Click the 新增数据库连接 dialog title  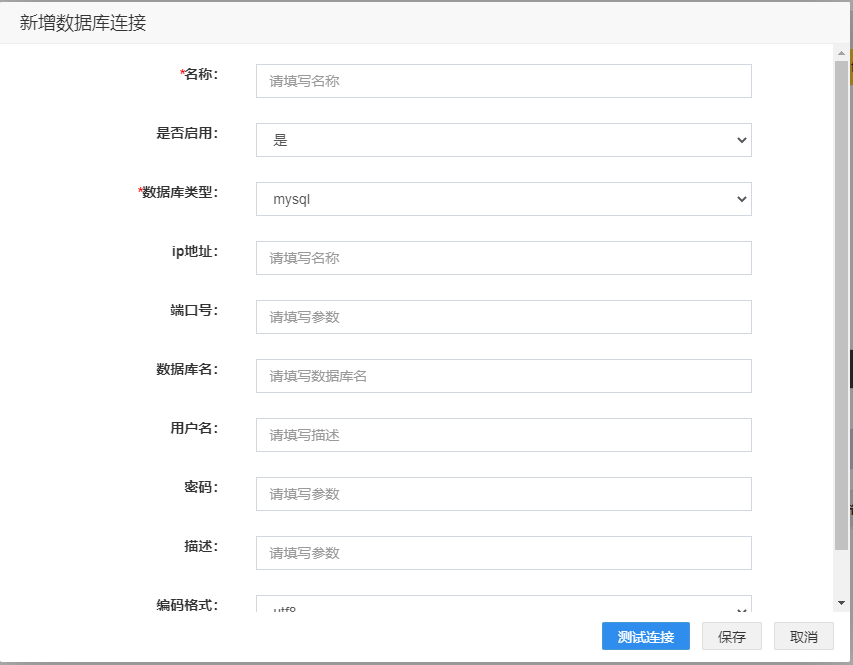point(83,23)
